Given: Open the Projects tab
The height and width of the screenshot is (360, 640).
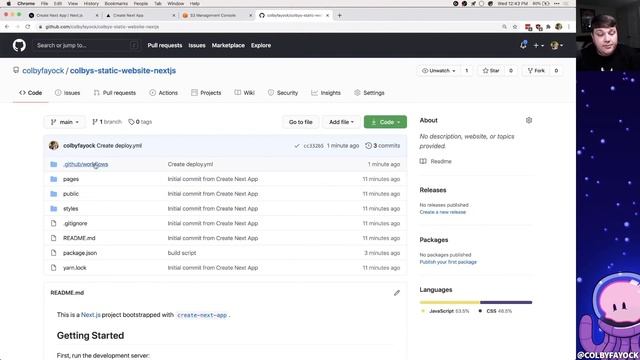Looking at the screenshot, I should 206,93.
